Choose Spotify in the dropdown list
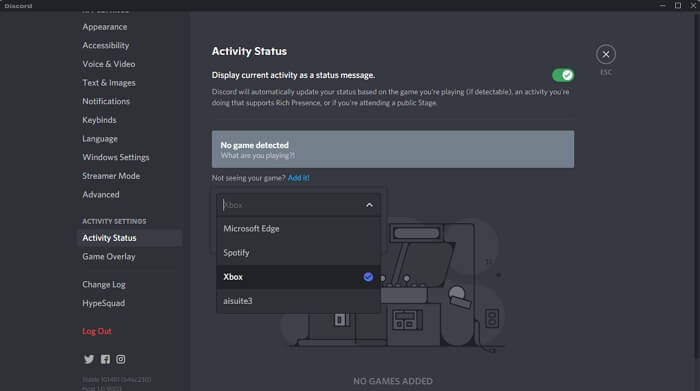The width and height of the screenshot is (700, 391). [x=298, y=253]
